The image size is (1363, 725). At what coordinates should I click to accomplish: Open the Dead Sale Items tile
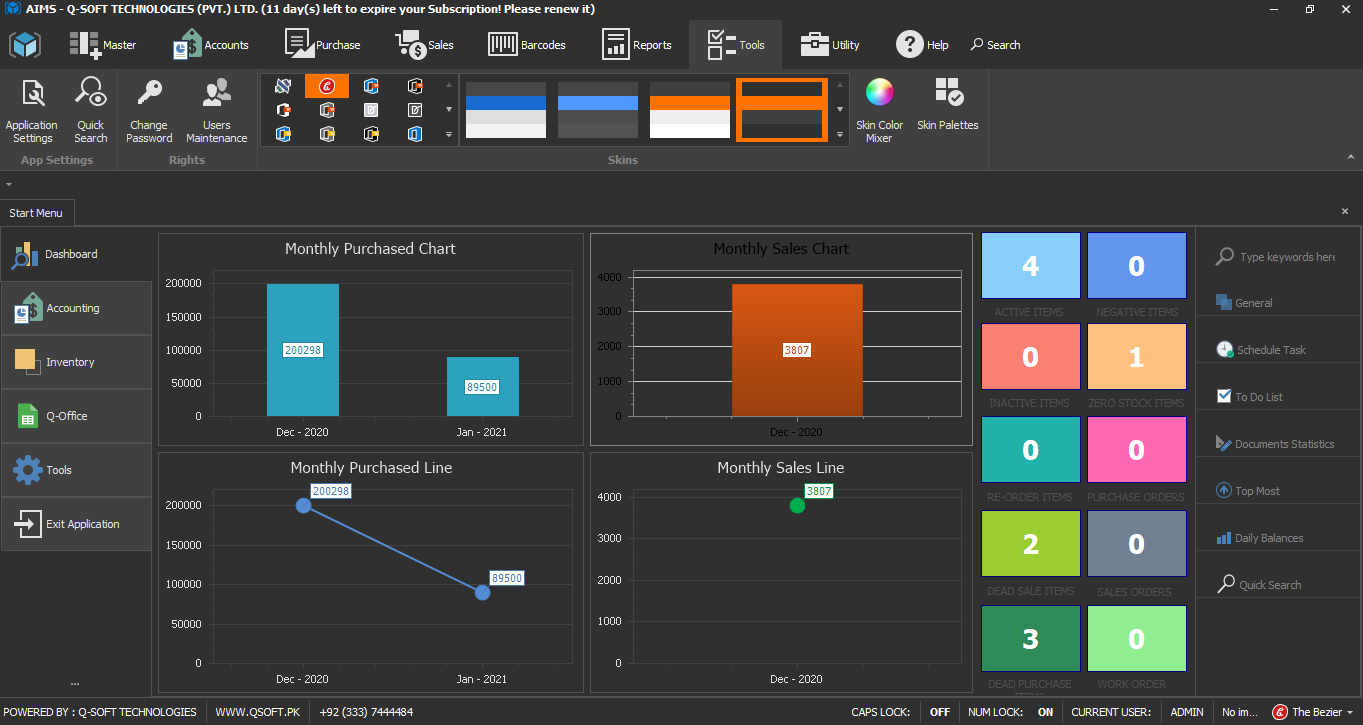click(x=1030, y=544)
